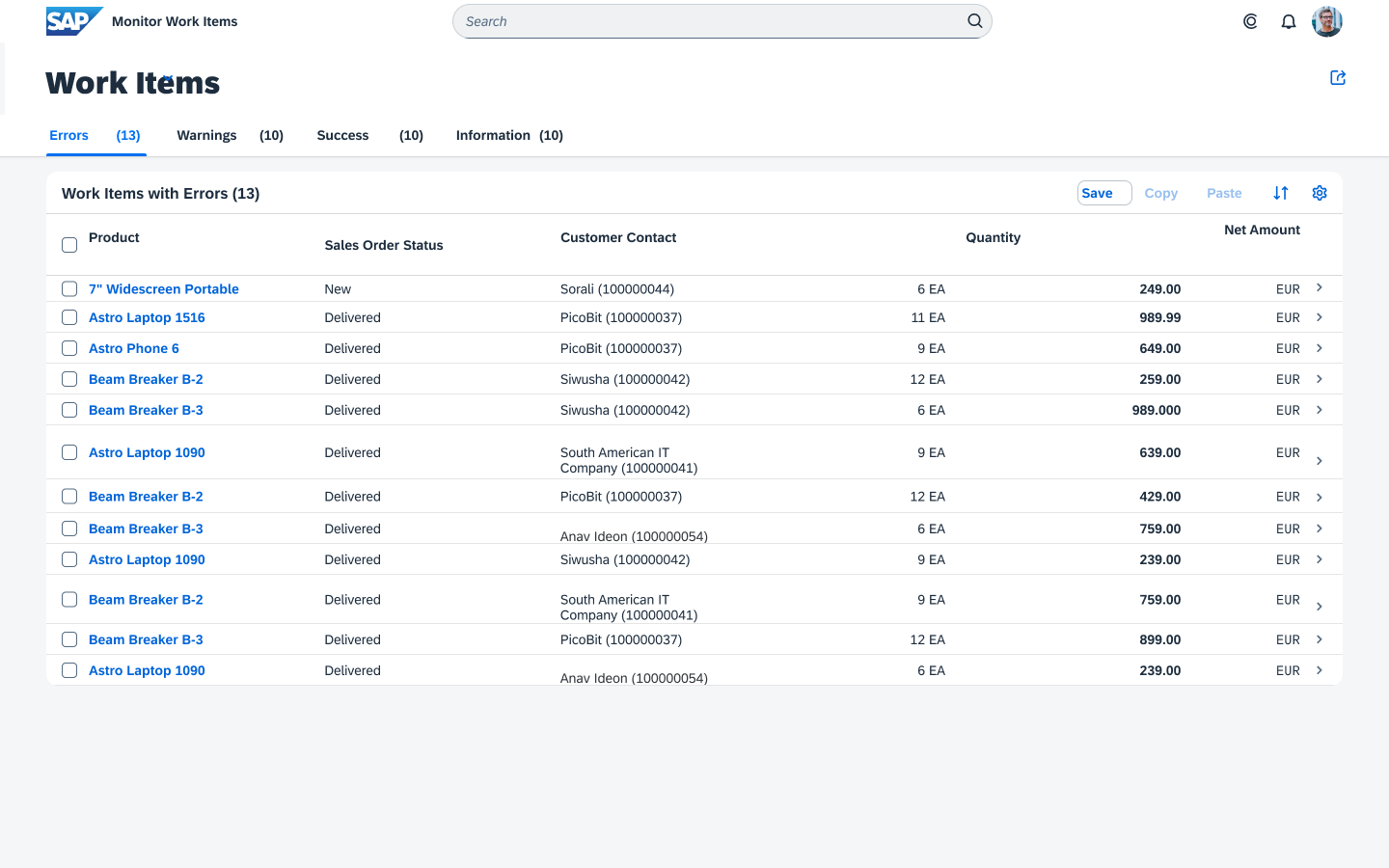Click the Monitor Work Items title

pos(175,21)
